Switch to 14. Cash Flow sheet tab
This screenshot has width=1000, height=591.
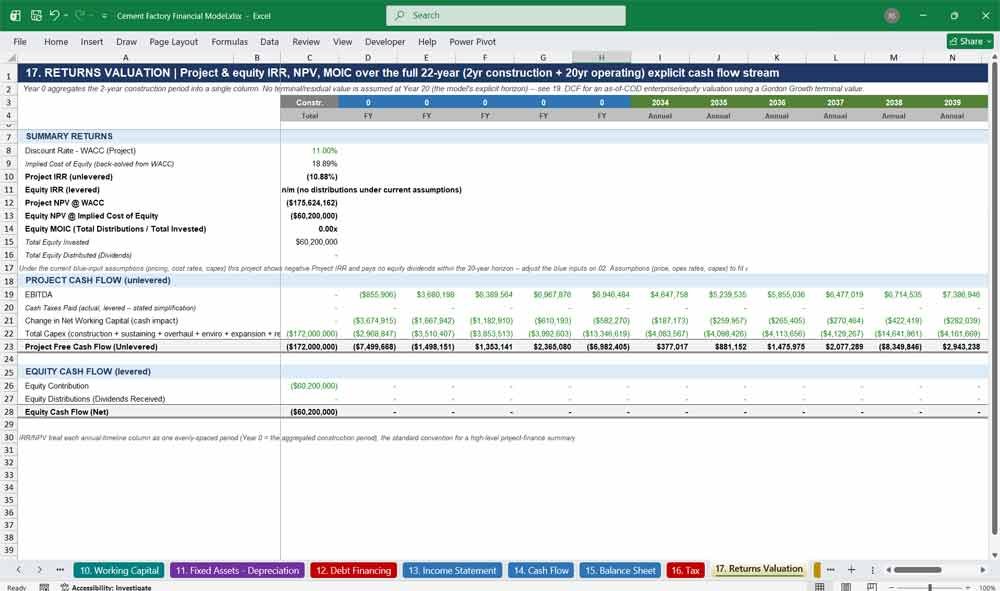(541, 571)
